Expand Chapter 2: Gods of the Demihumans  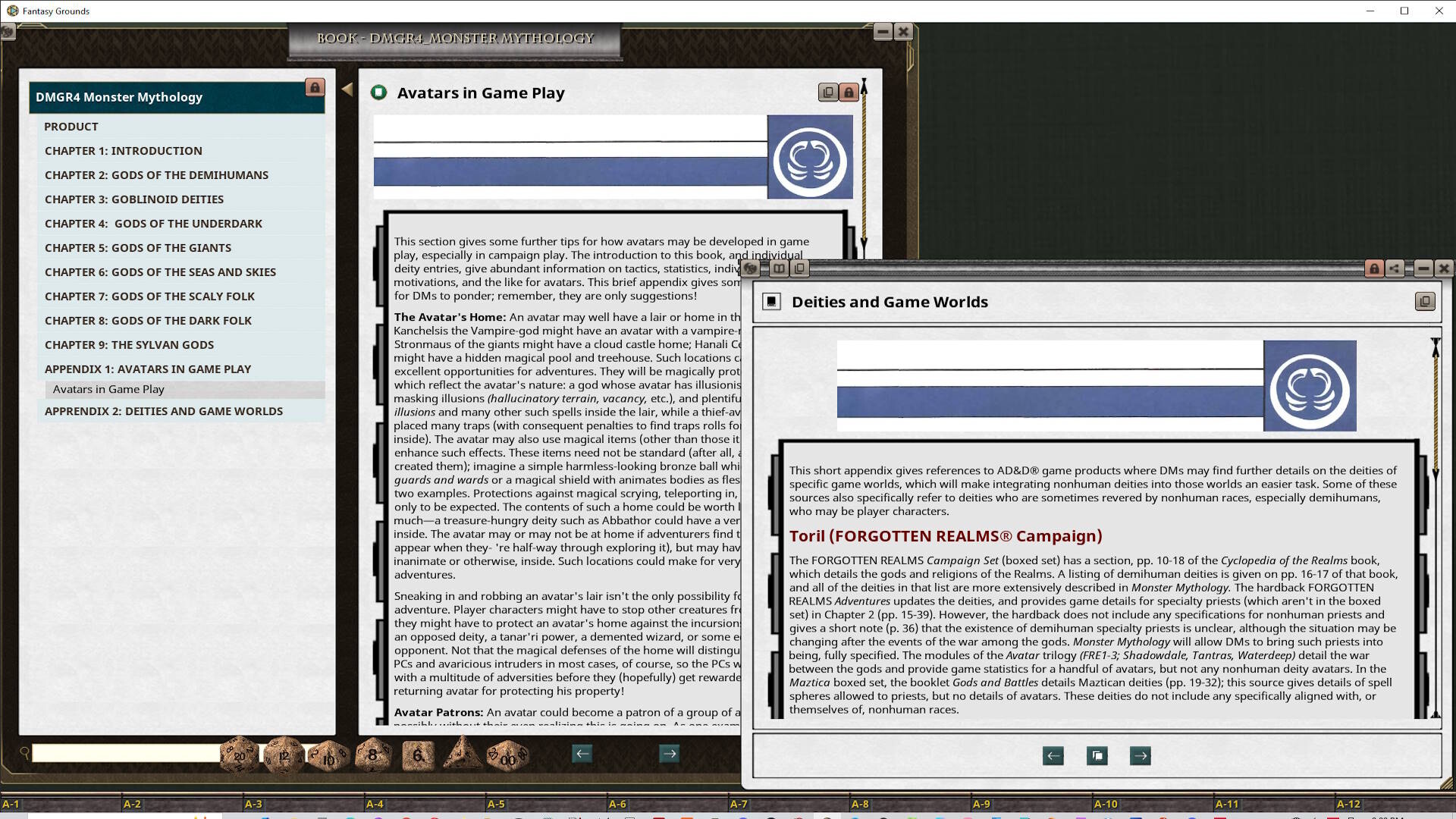pyautogui.click(x=181, y=175)
